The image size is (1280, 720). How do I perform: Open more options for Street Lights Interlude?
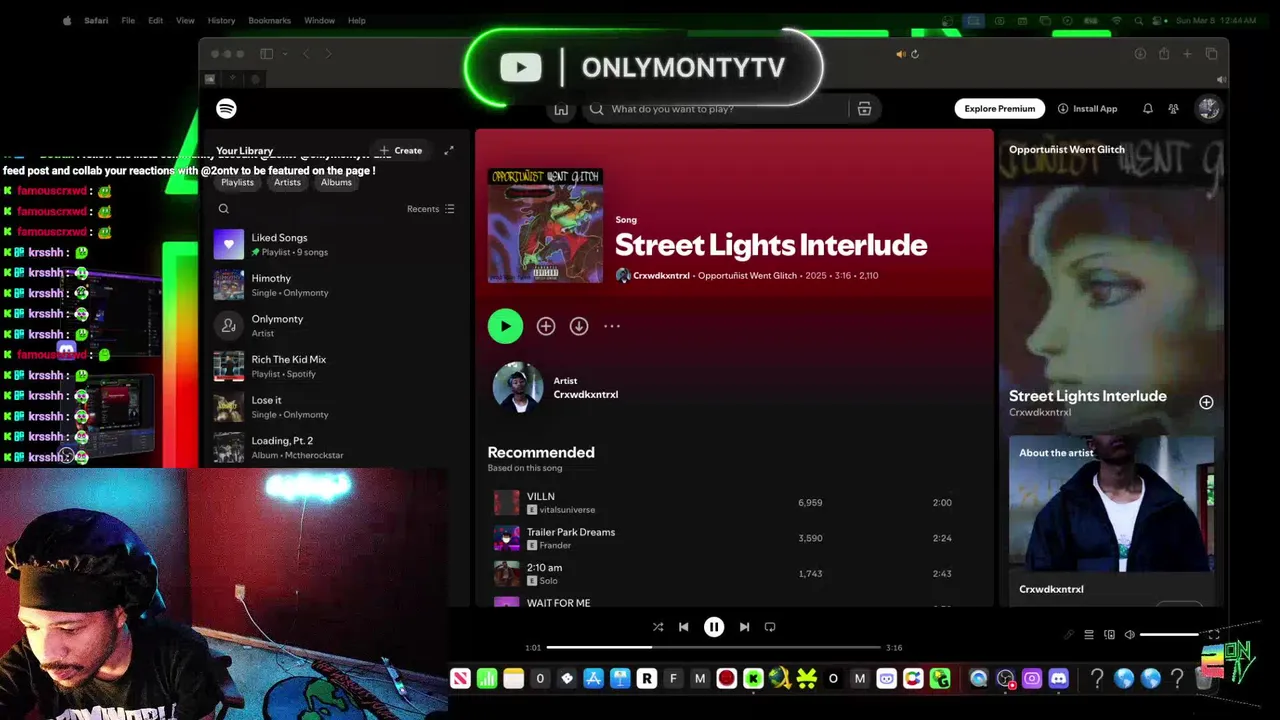(612, 326)
